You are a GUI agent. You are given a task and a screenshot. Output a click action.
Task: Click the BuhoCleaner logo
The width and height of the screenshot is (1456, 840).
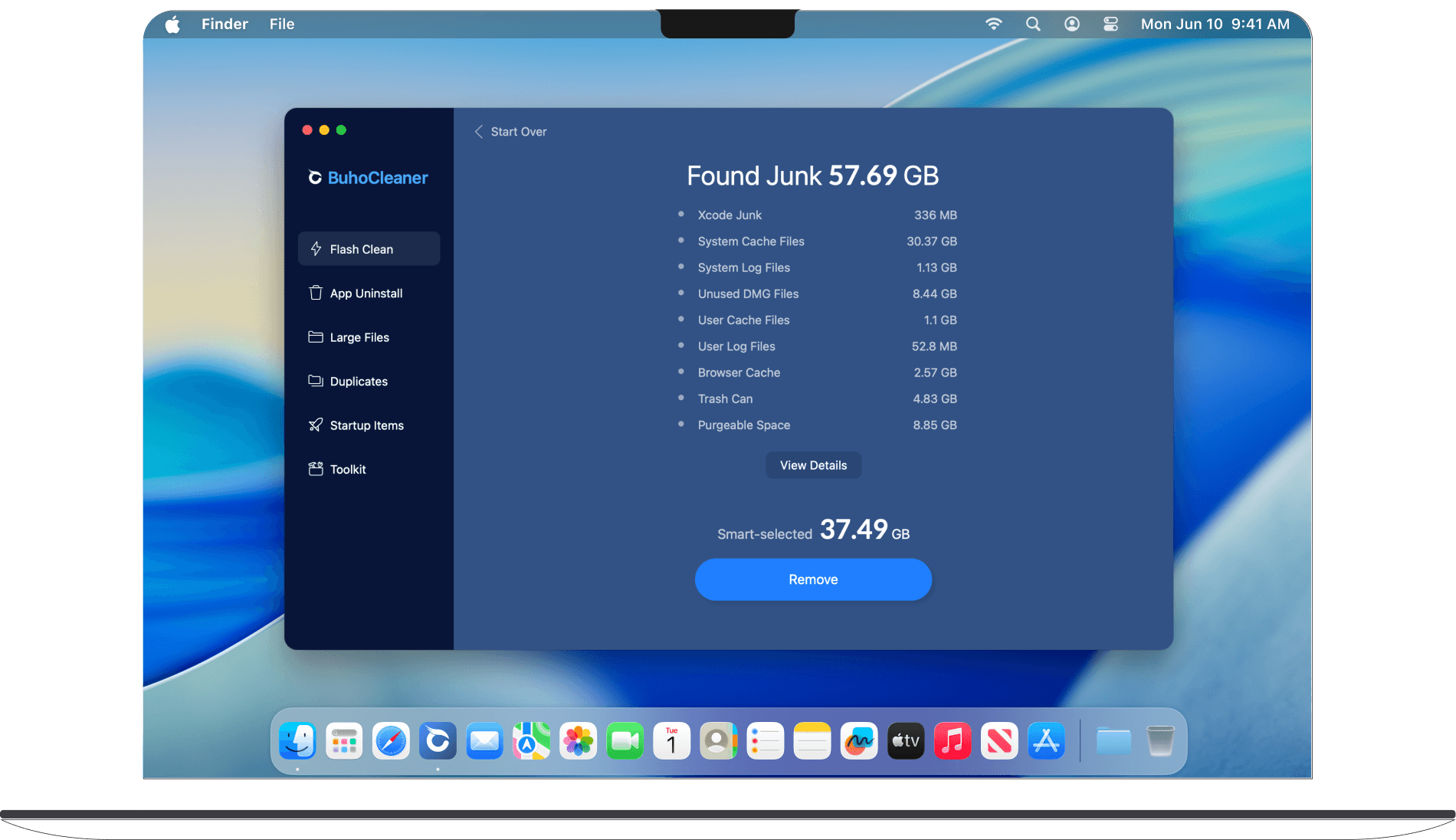(368, 177)
